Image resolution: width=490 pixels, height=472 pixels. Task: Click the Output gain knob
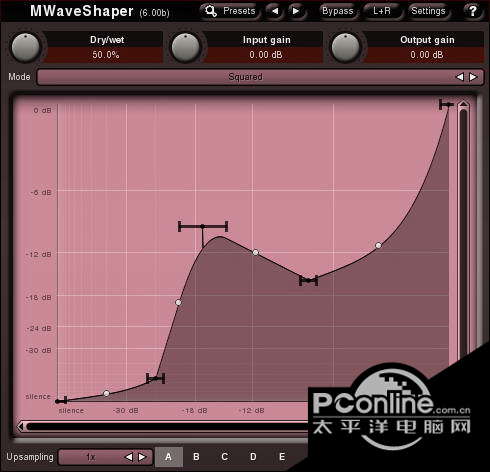pyautogui.click(x=346, y=48)
